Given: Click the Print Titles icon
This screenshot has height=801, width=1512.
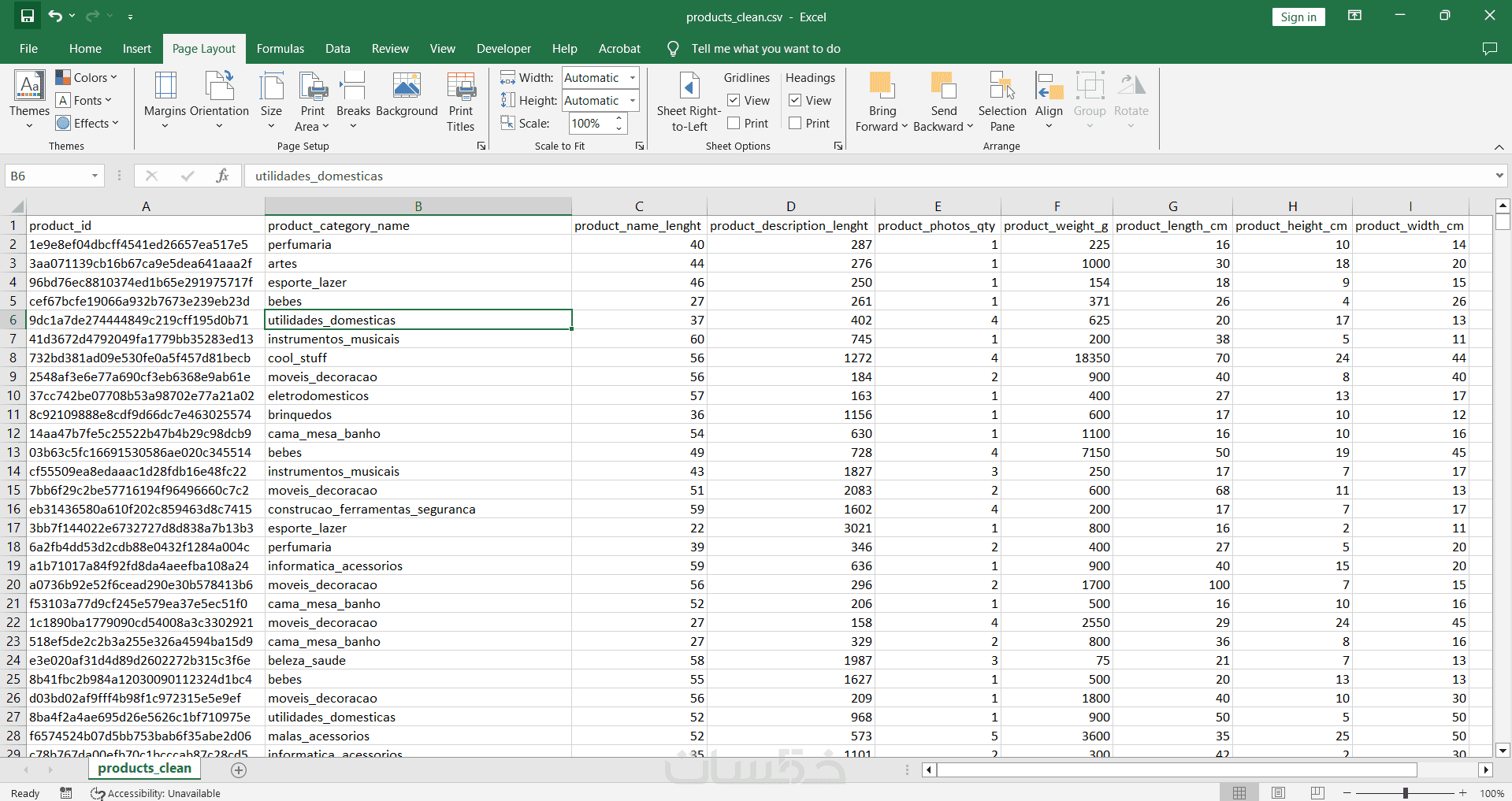Looking at the screenshot, I should 460,99.
